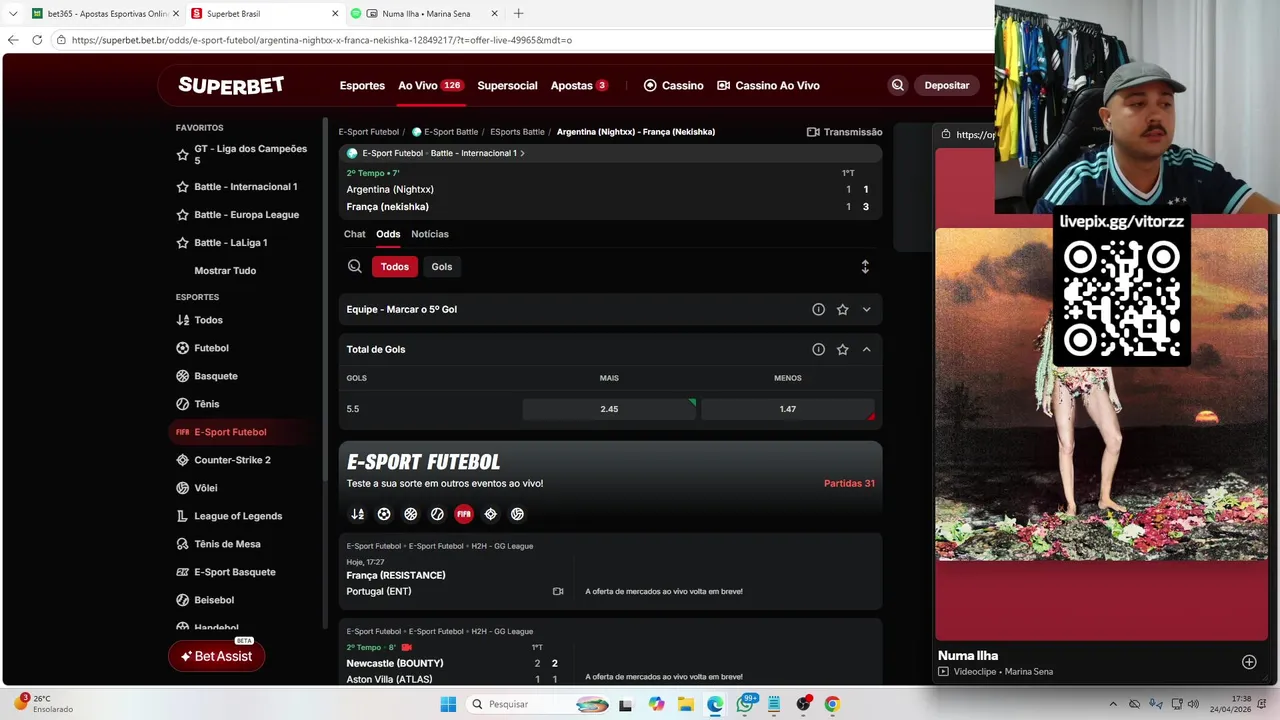Open the Windows Start menu
The width and height of the screenshot is (1280, 720).
(448, 704)
